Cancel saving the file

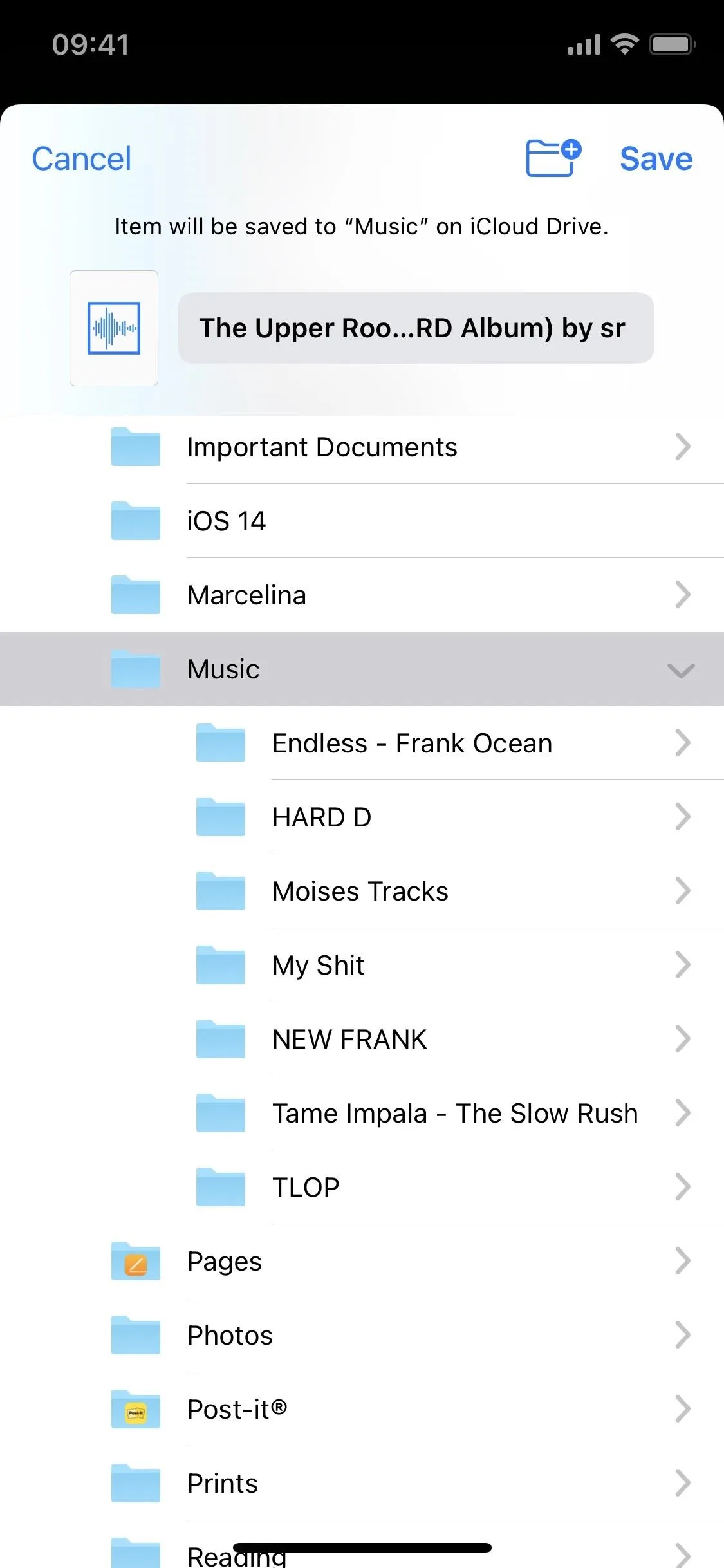pos(82,158)
